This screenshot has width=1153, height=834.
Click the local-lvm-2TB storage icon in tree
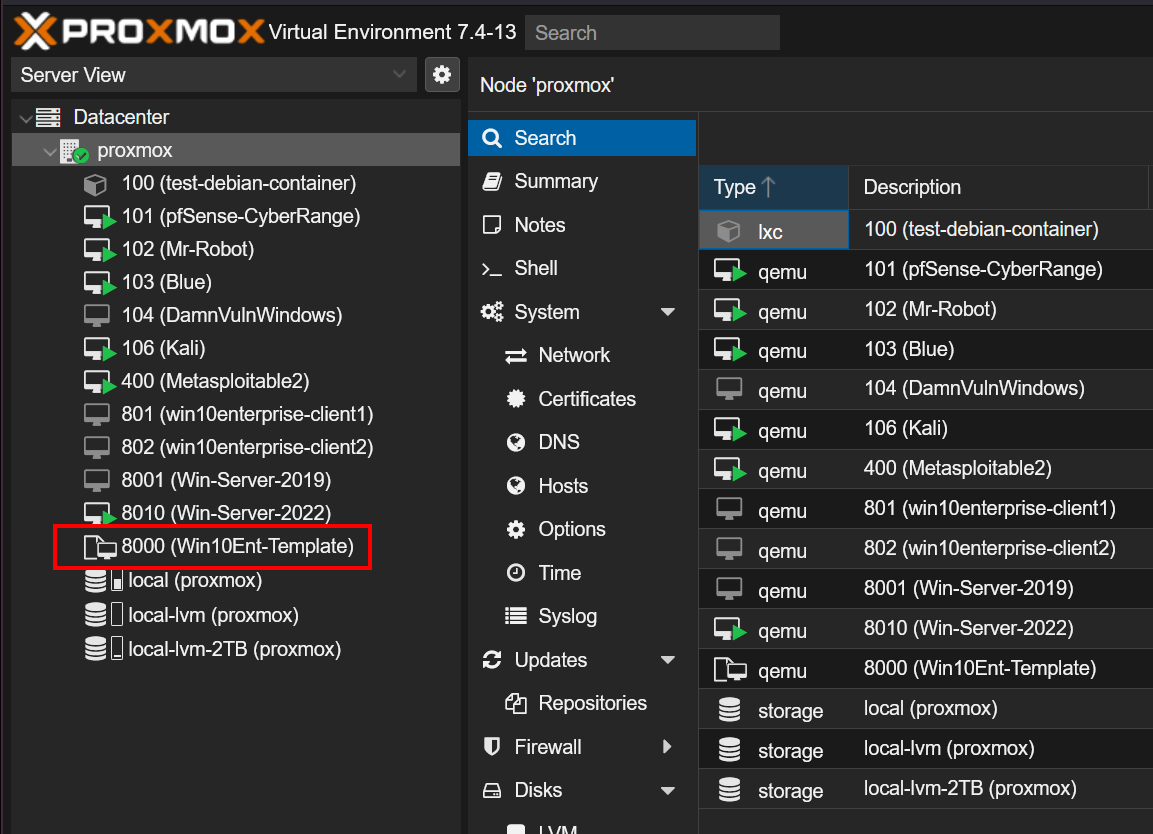click(96, 649)
